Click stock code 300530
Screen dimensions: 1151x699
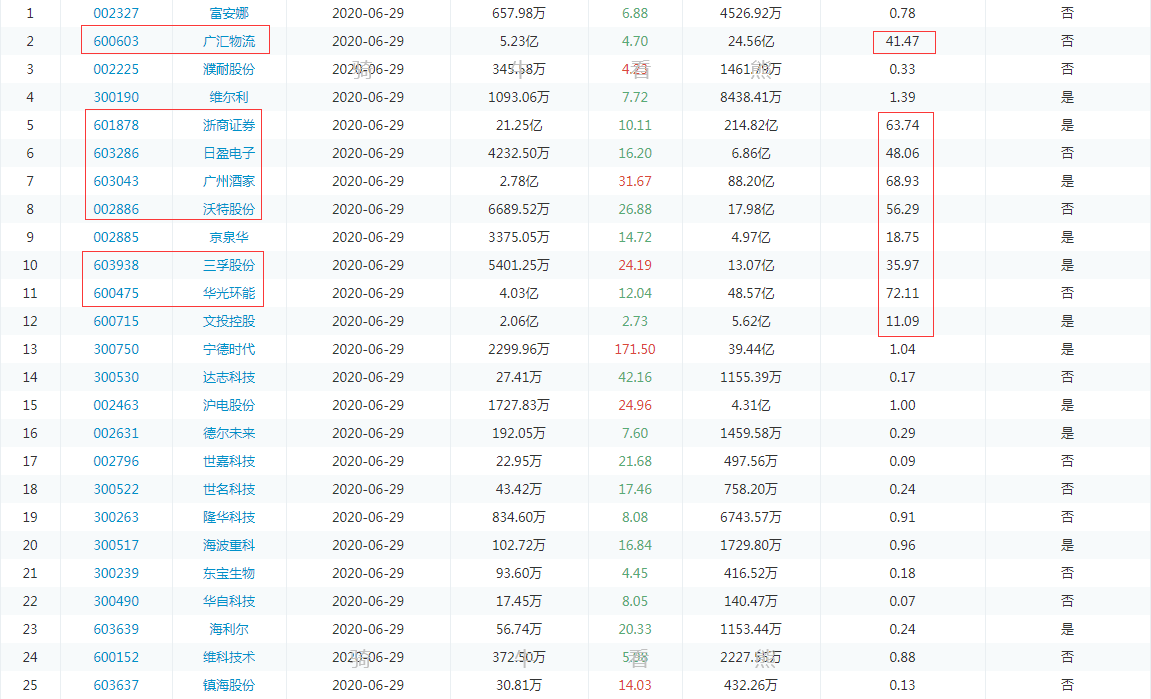pyautogui.click(x=116, y=377)
